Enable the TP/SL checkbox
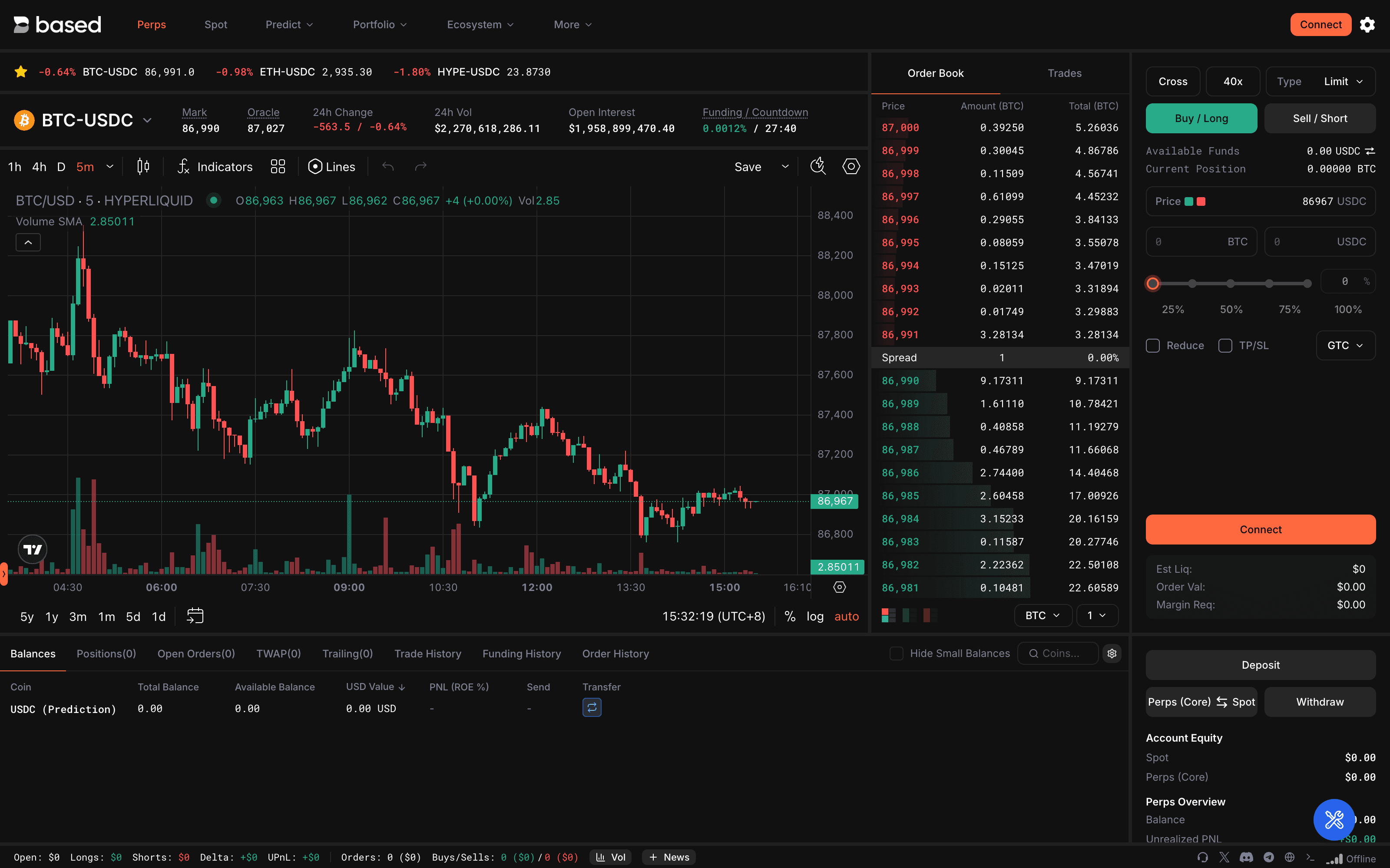Screen dimensions: 1390x868 [x=1225, y=345]
